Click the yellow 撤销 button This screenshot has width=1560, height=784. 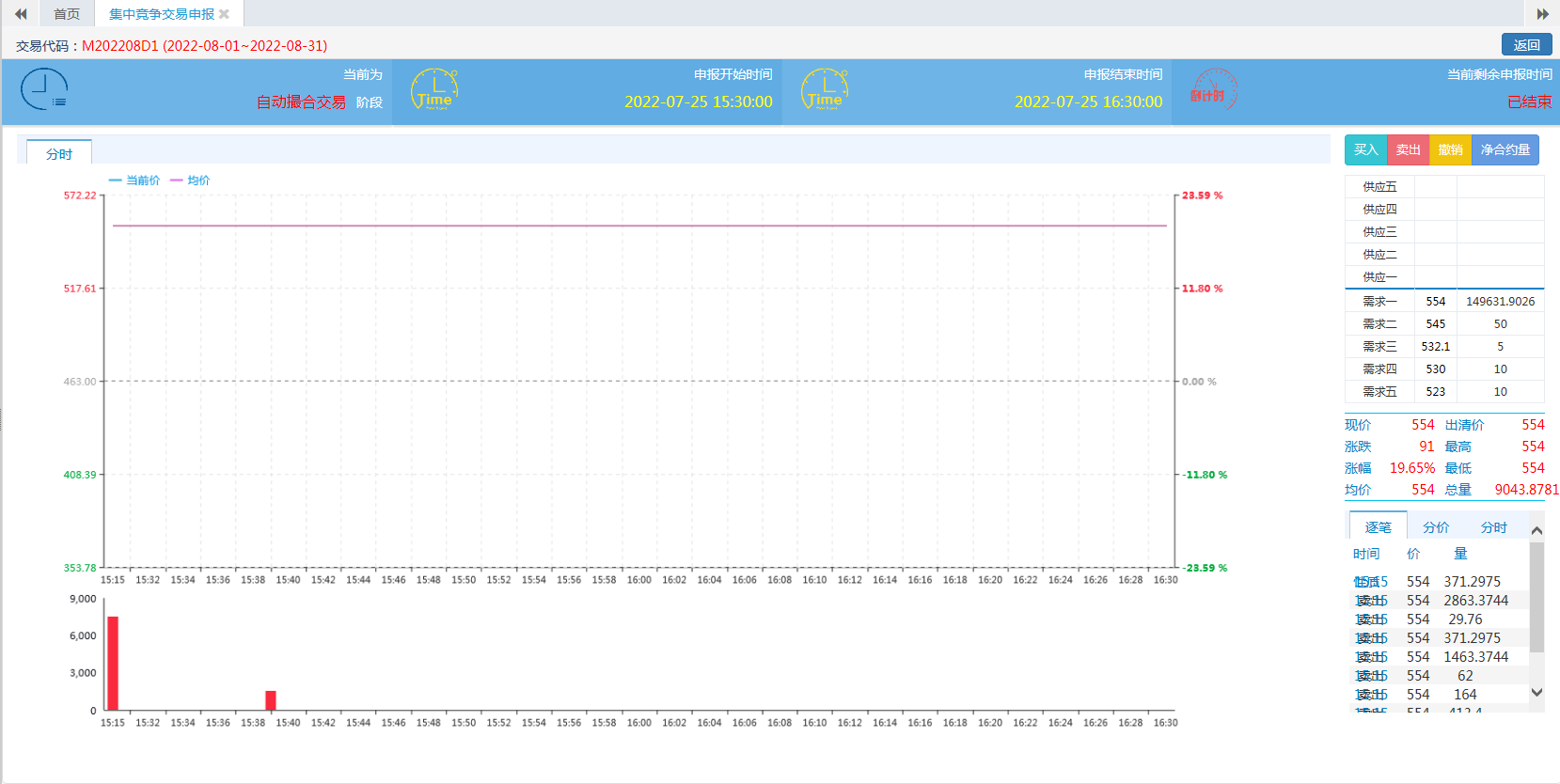click(x=1450, y=150)
